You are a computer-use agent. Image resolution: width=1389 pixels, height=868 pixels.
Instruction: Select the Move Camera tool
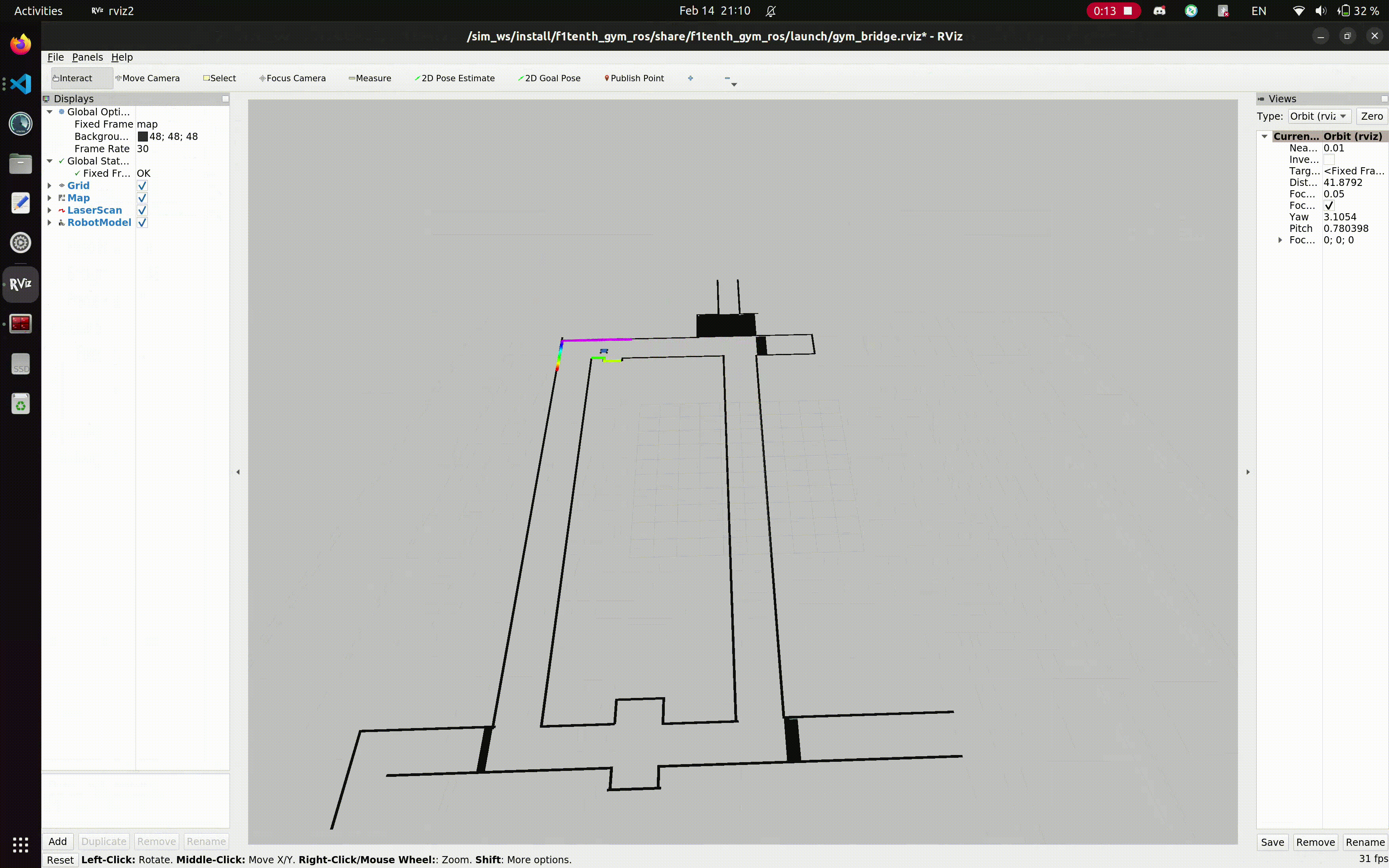click(x=147, y=78)
